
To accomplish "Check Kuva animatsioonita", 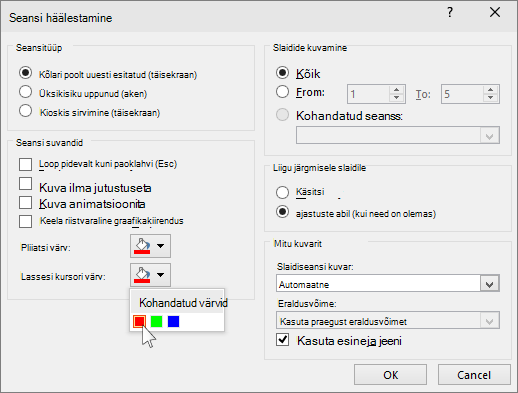I will click(x=26, y=203).
